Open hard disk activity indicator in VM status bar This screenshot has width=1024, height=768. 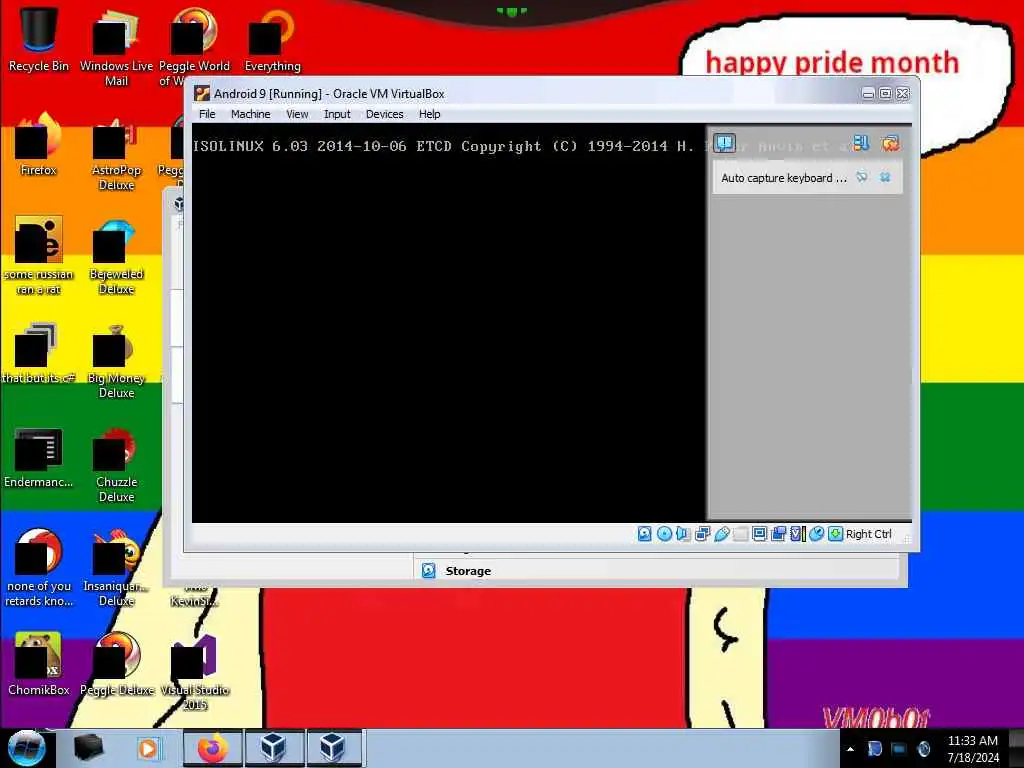click(644, 534)
